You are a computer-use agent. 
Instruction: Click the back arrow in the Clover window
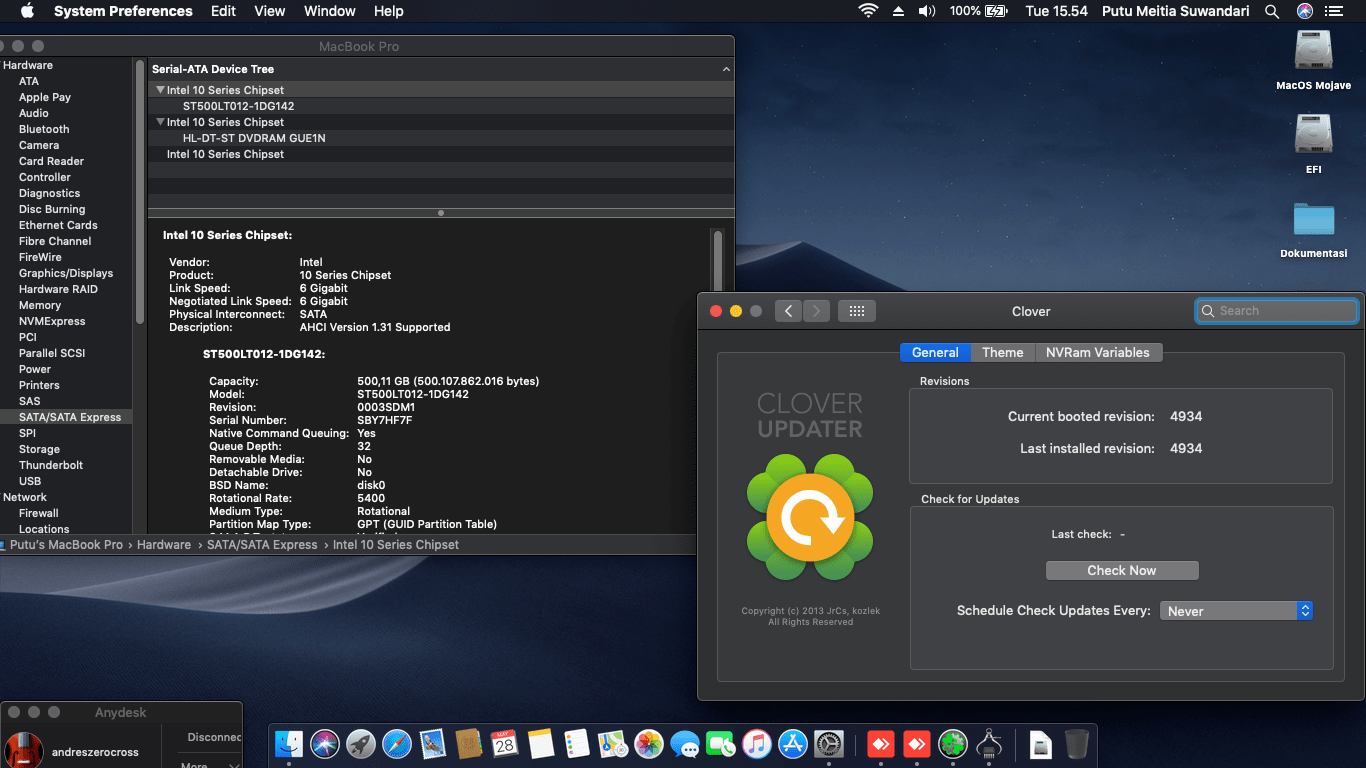coord(787,311)
